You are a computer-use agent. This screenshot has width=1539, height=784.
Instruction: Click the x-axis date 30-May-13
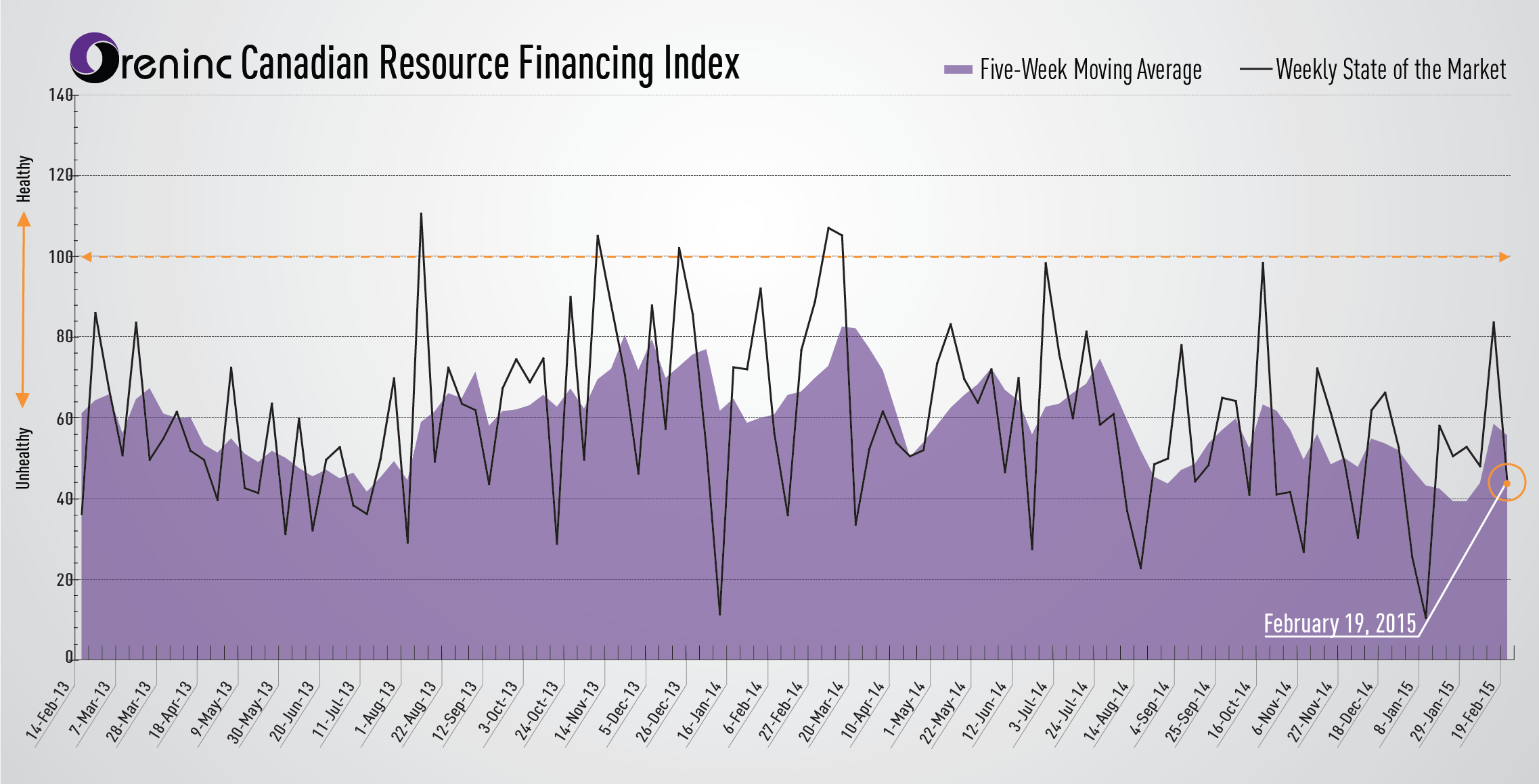(251, 712)
